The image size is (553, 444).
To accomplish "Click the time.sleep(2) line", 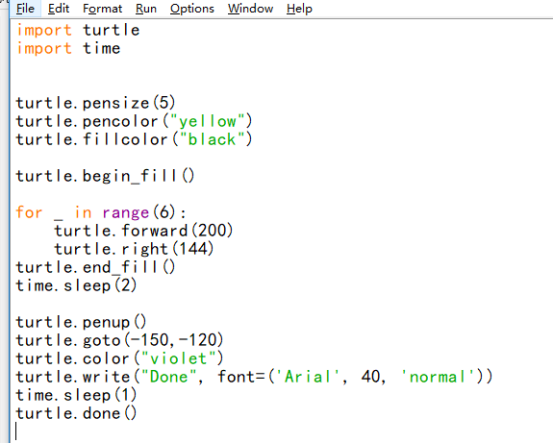I will (76, 285).
